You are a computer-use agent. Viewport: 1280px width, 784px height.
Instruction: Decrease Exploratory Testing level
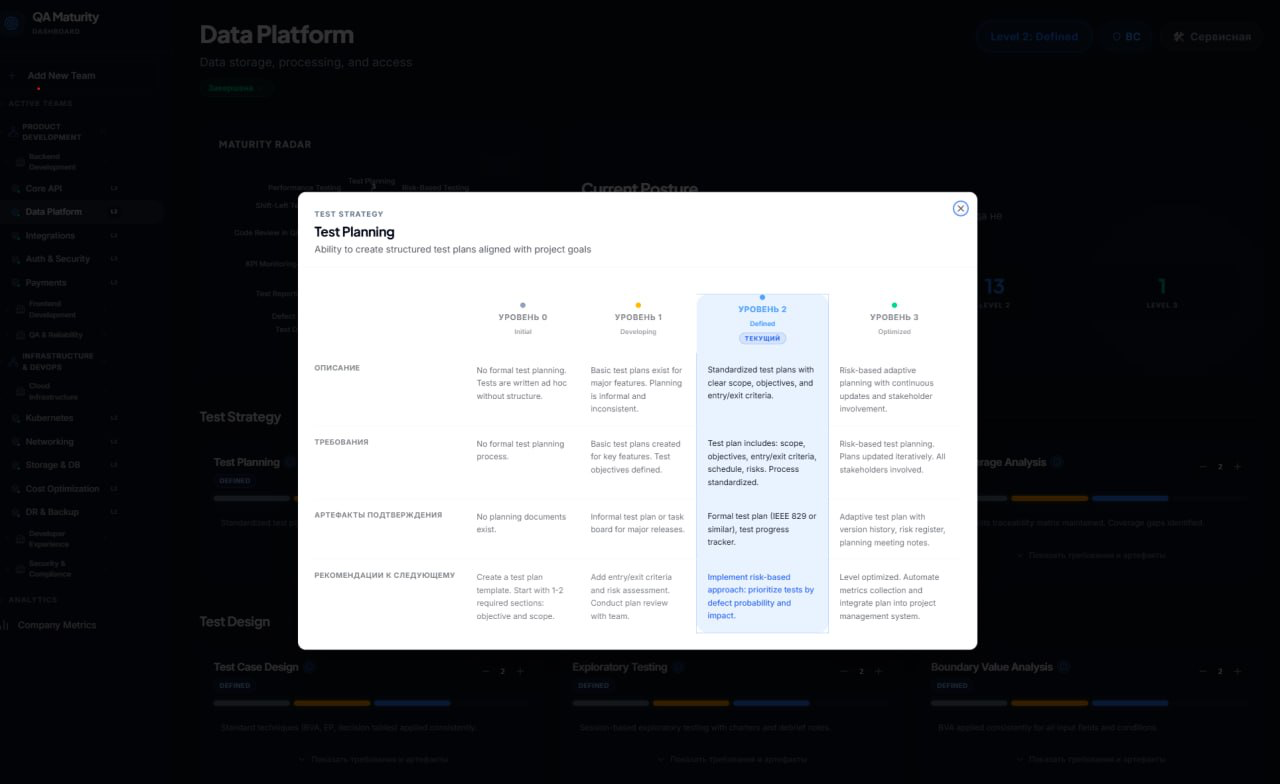(x=845, y=671)
